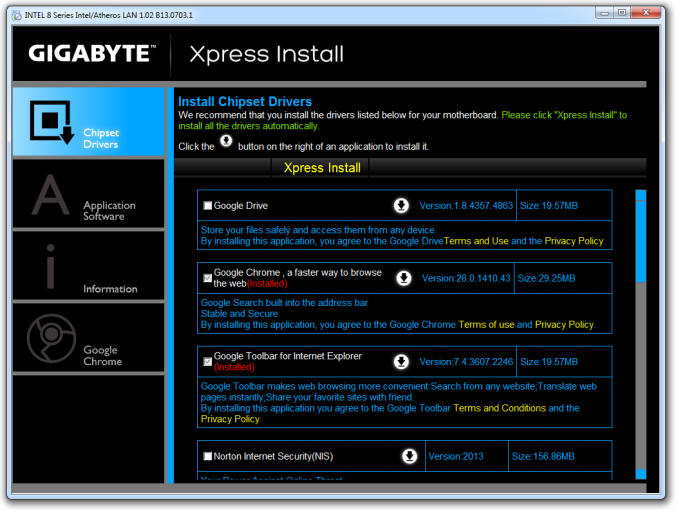The width and height of the screenshot is (678, 511).
Task: Open the Application Software section
Action: tap(89, 194)
